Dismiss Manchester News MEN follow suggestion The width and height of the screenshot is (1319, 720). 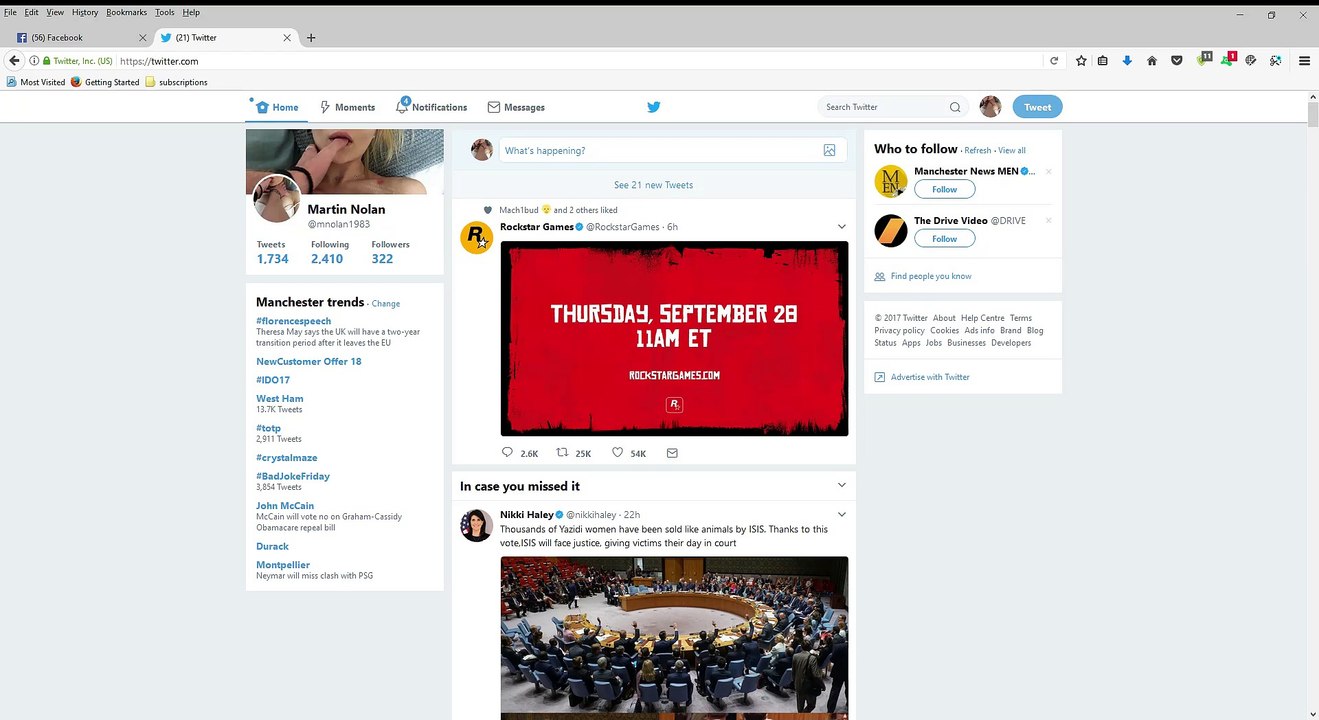click(1048, 172)
